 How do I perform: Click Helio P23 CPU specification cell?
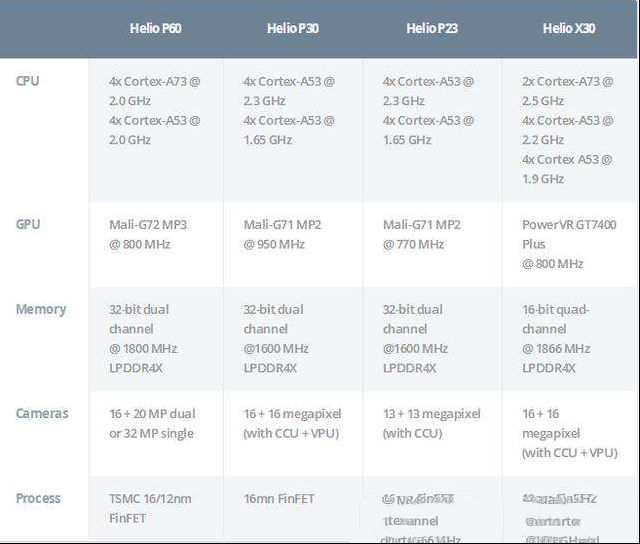coord(433,130)
